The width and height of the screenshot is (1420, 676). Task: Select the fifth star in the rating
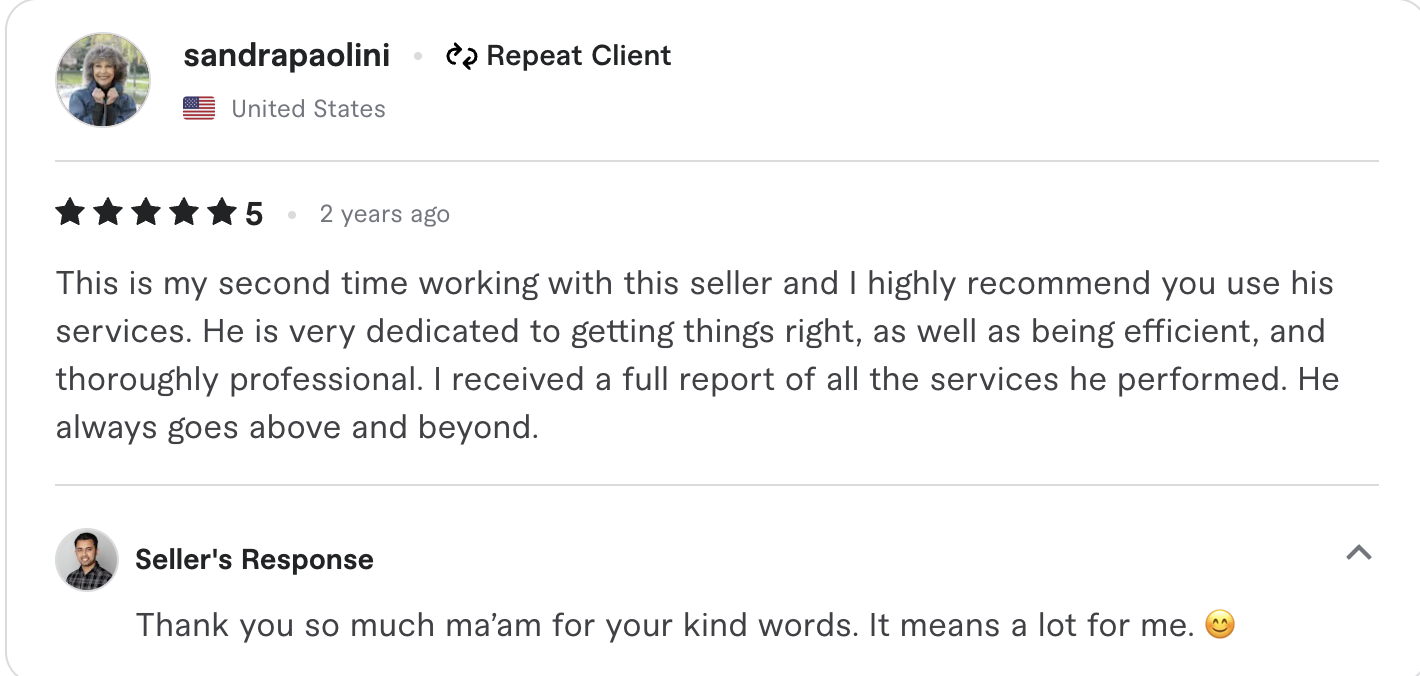[222, 211]
